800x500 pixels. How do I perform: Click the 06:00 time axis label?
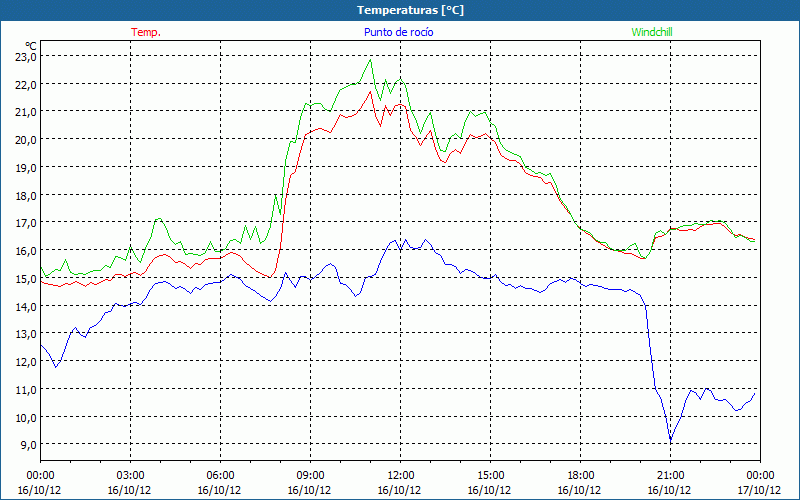220,476
